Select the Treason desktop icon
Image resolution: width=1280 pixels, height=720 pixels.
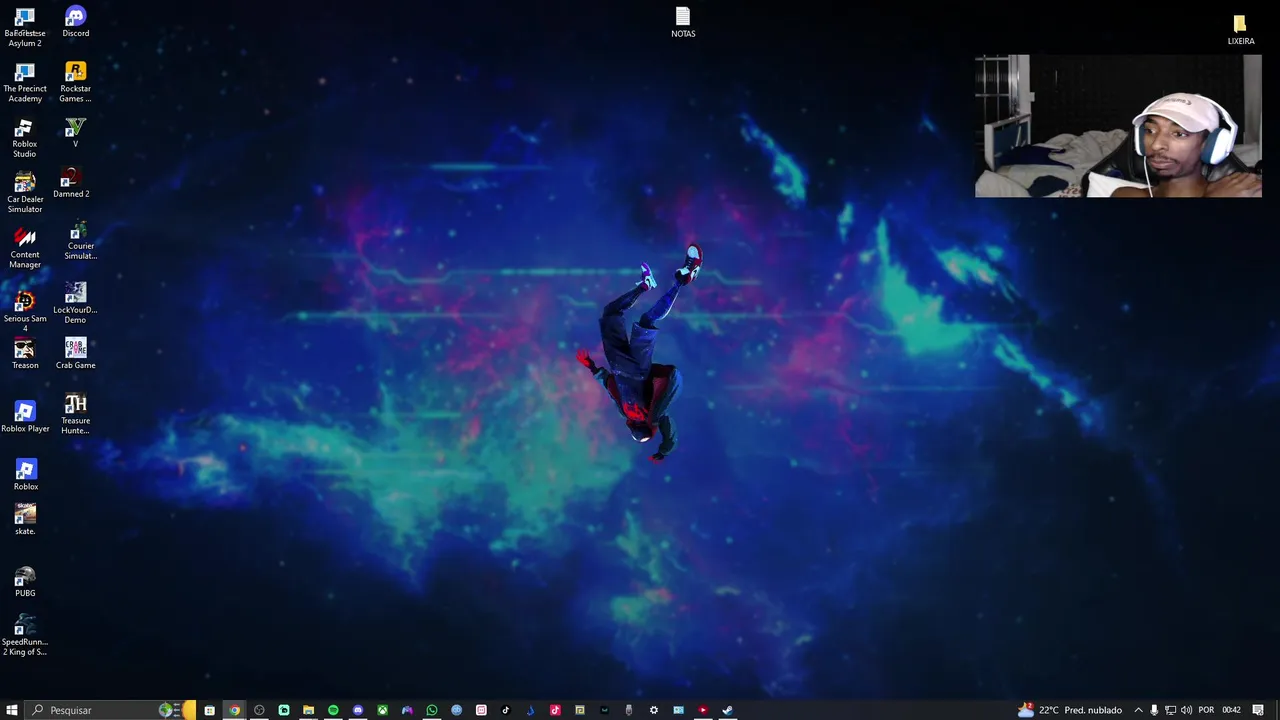[25, 354]
